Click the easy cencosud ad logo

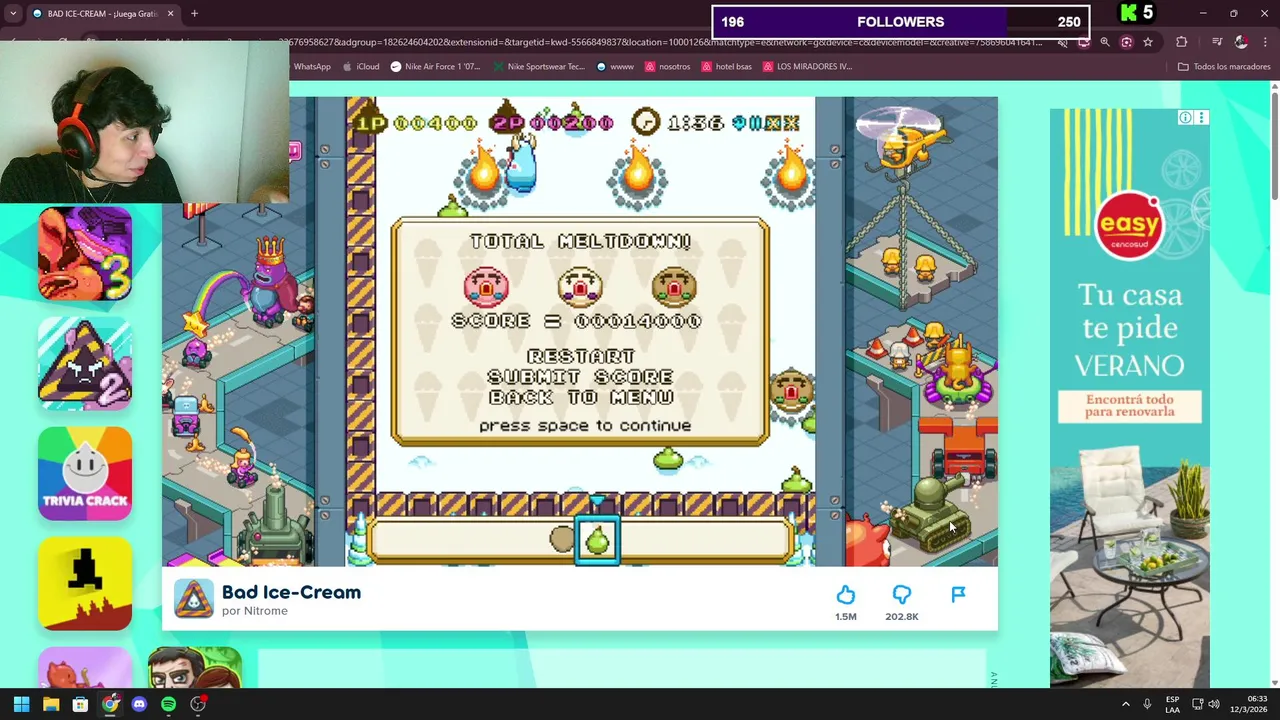1130,225
